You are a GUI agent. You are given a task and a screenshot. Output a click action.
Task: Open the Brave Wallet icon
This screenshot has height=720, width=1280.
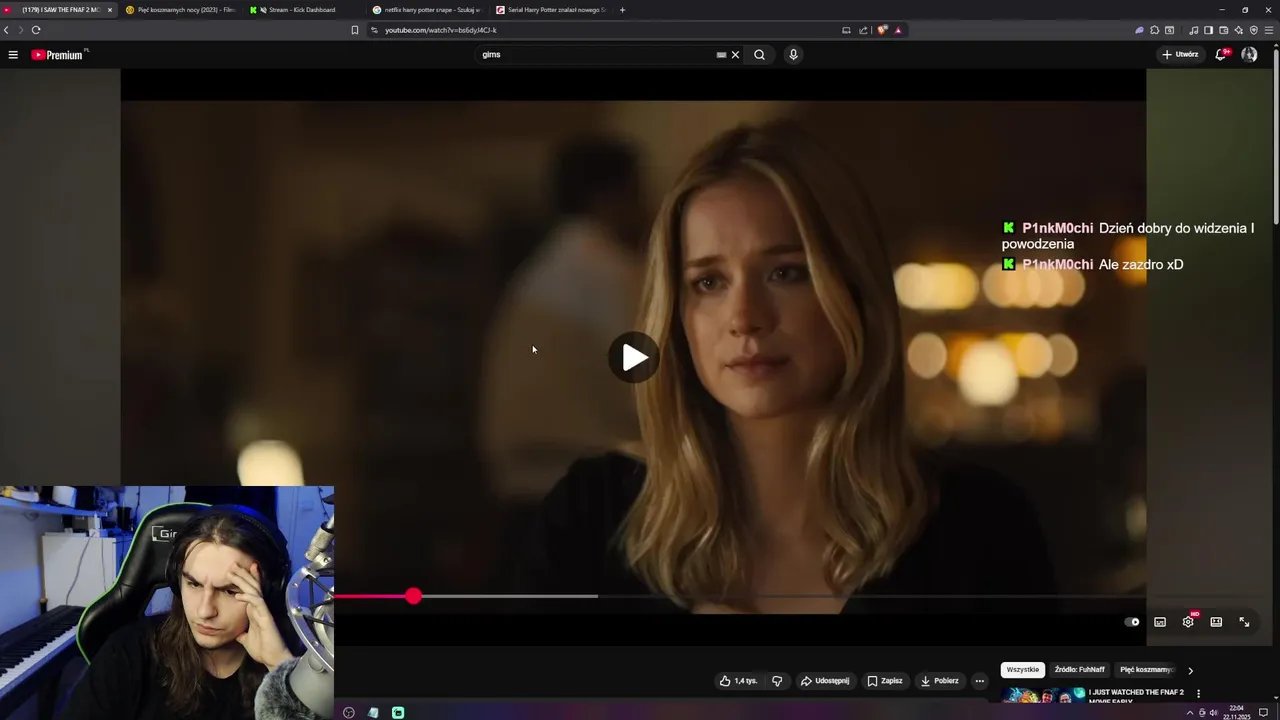pos(1223,30)
